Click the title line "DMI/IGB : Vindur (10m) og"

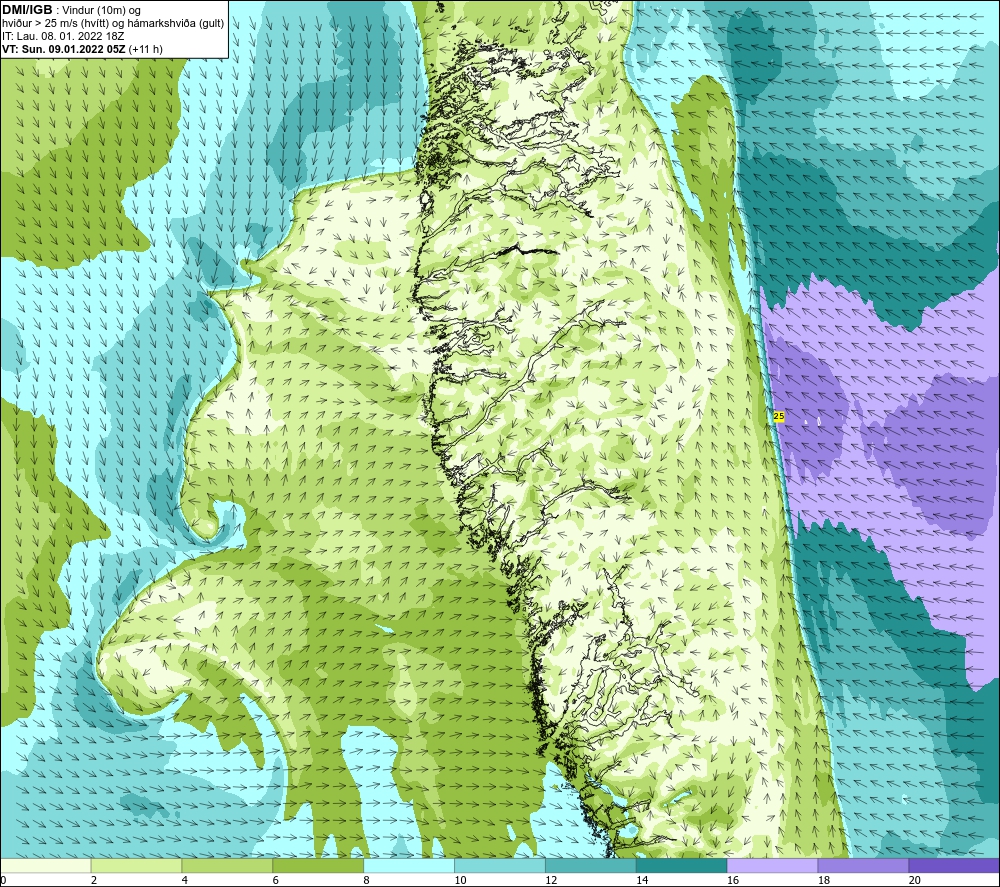[72, 10]
